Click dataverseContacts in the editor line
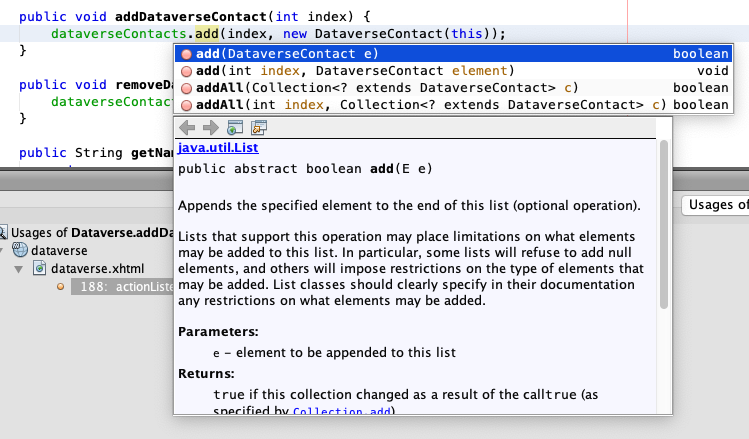Screen dimensions: 749x439 click(118, 34)
